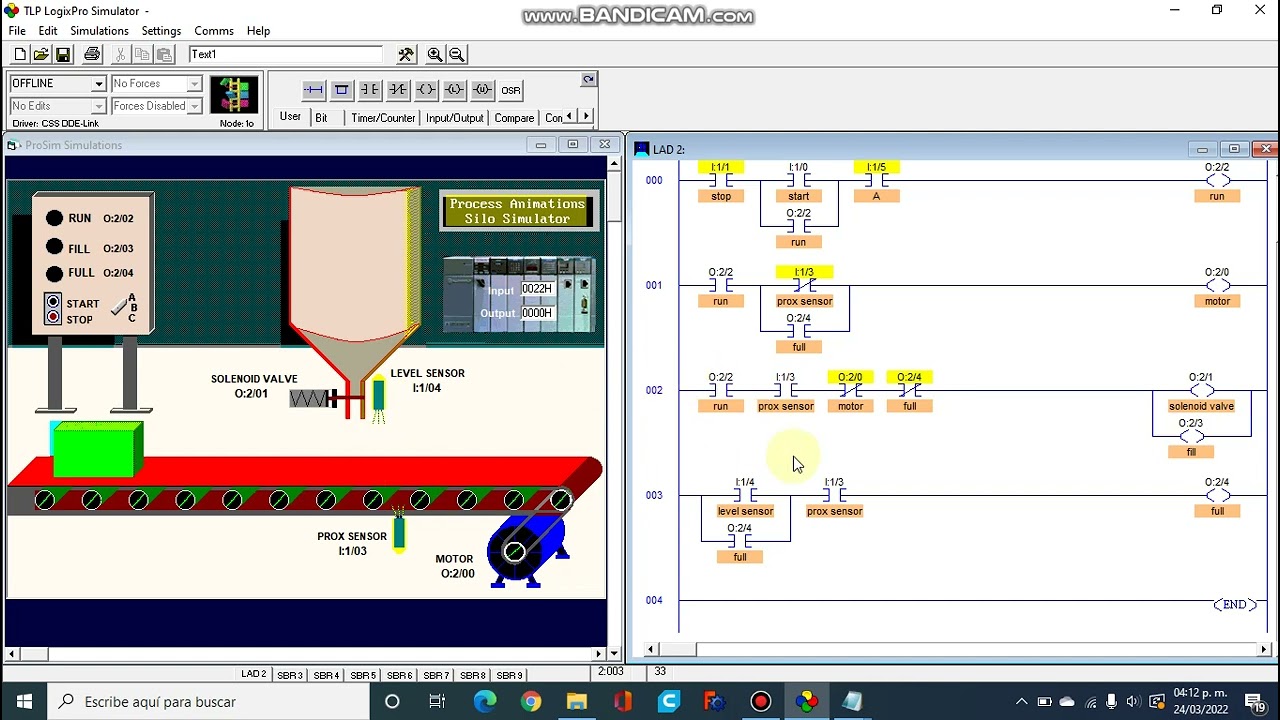Push the START button on silo panel
The height and width of the screenshot is (720, 1280).
(53, 302)
